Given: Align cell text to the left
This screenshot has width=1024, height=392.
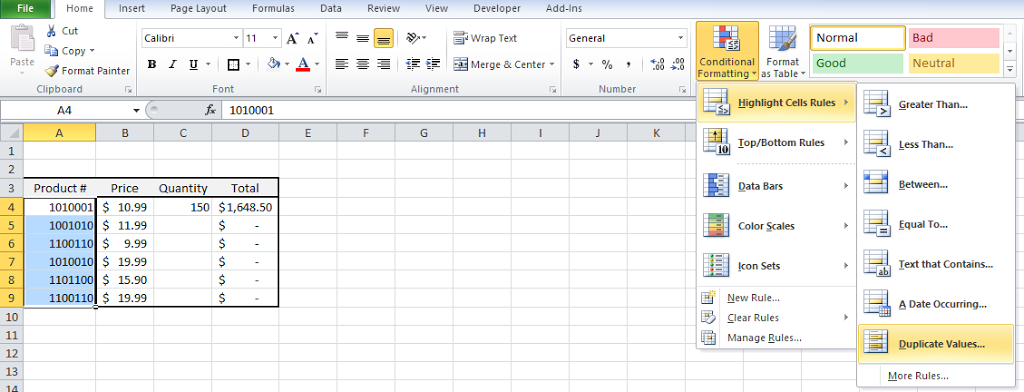Looking at the screenshot, I should pyautogui.click(x=342, y=64).
